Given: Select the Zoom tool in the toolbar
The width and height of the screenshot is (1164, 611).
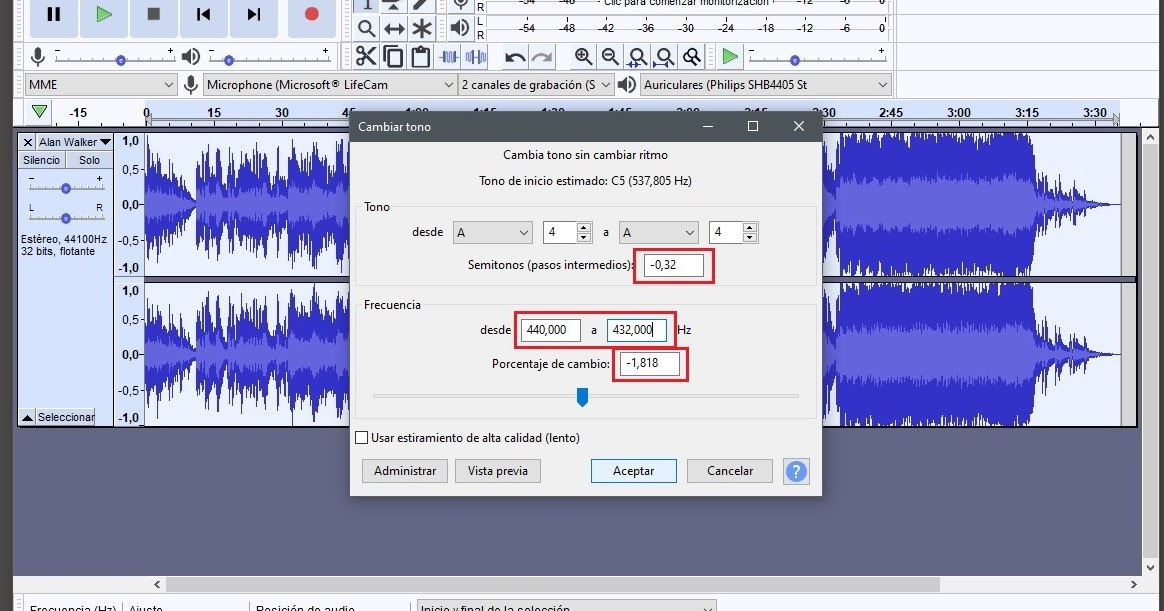Looking at the screenshot, I should [x=366, y=28].
